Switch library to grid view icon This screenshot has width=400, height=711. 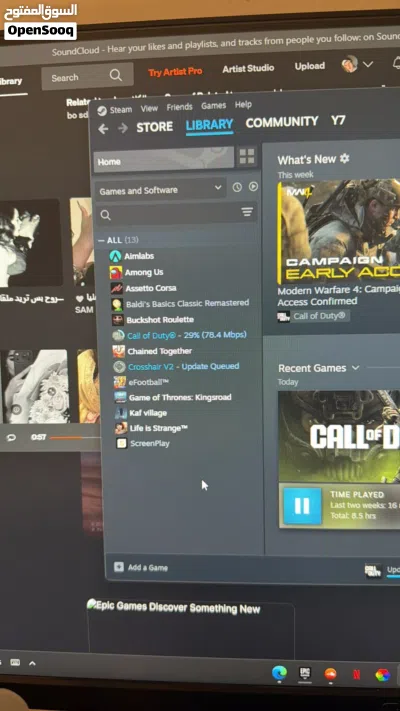pos(247,156)
